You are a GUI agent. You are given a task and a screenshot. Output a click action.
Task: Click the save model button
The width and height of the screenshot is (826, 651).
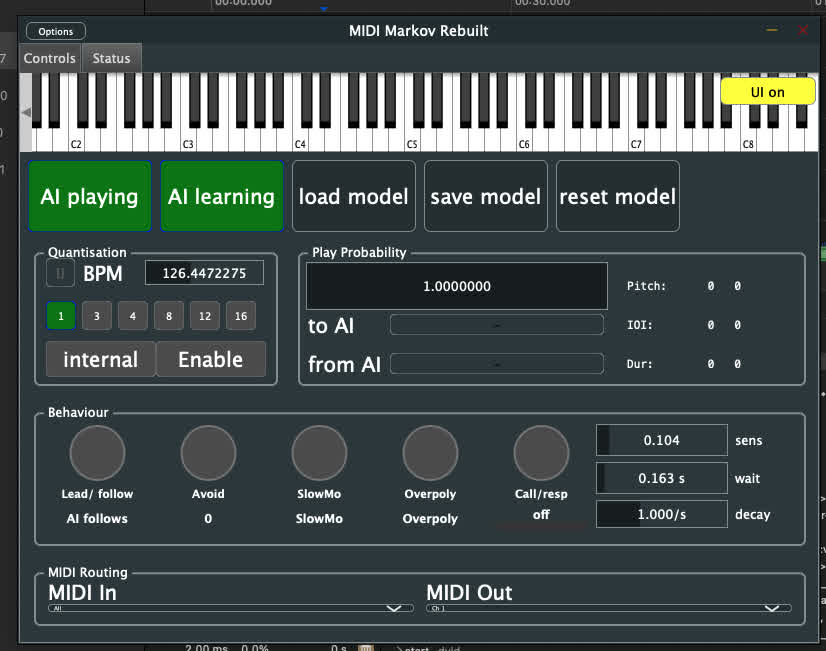point(486,196)
